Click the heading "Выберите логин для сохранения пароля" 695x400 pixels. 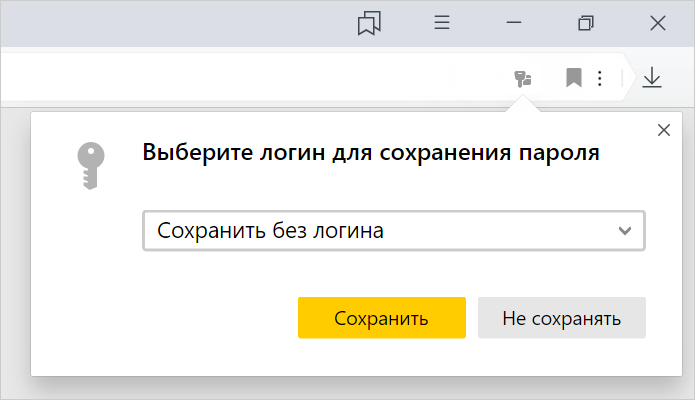371,154
